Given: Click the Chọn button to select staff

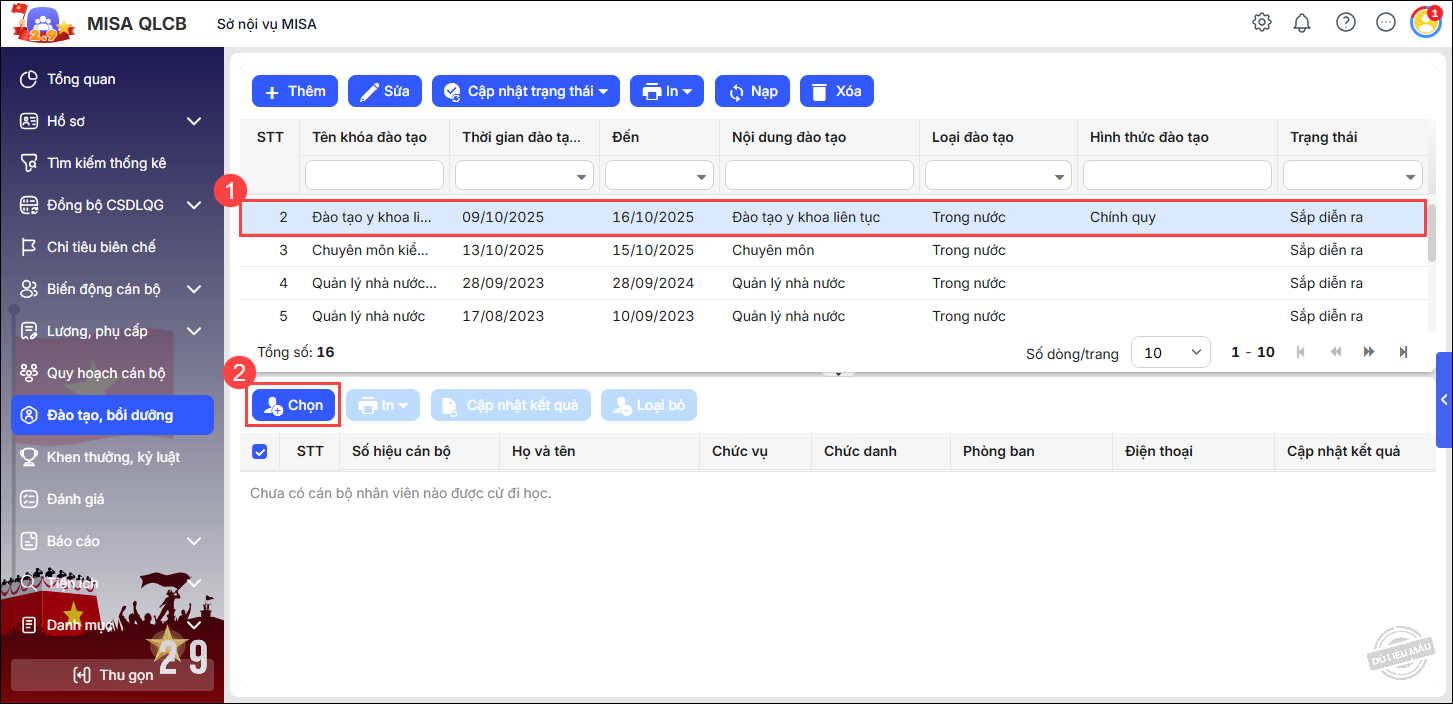Looking at the screenshot, I should click(x=295, y=405).
